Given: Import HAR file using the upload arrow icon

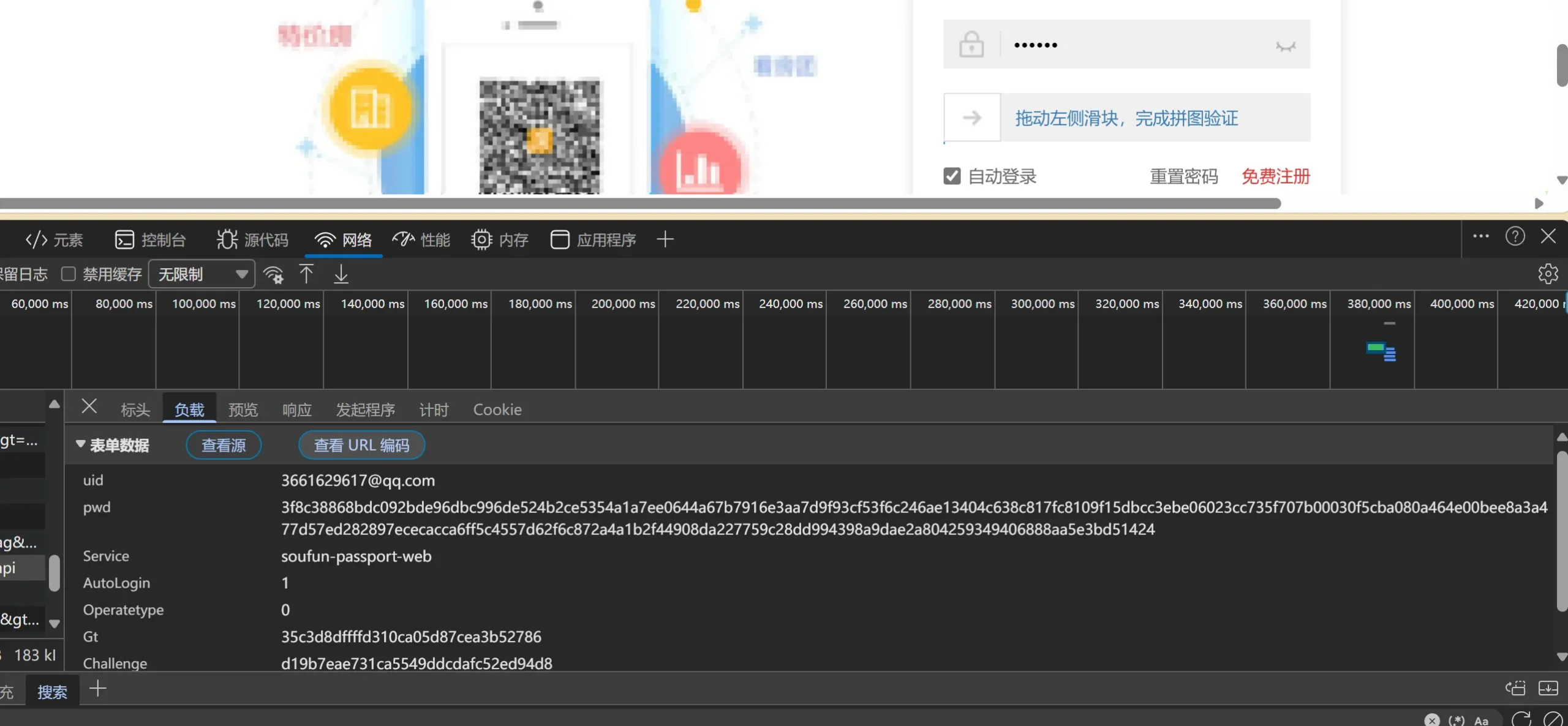Looking at the screenshot, I should point(307,274).
